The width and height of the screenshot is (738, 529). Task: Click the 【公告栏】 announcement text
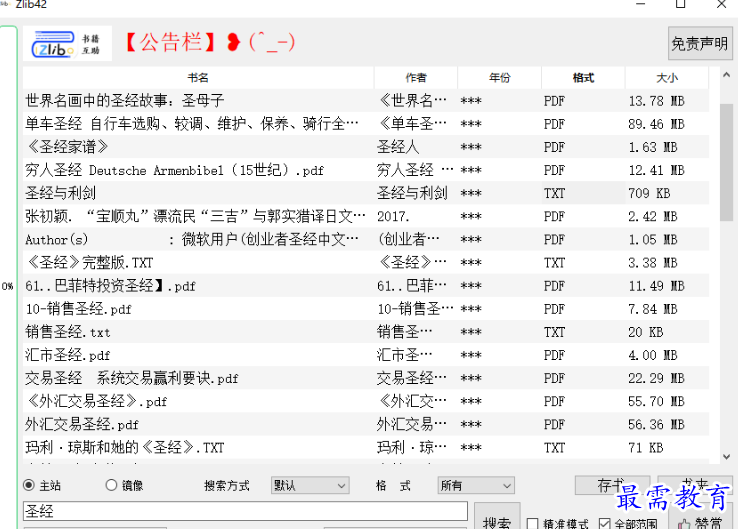tap(171, 42)
